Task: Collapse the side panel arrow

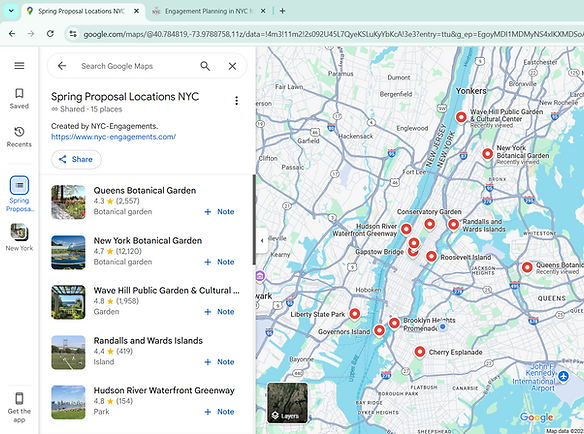Action: pos(262,241)
